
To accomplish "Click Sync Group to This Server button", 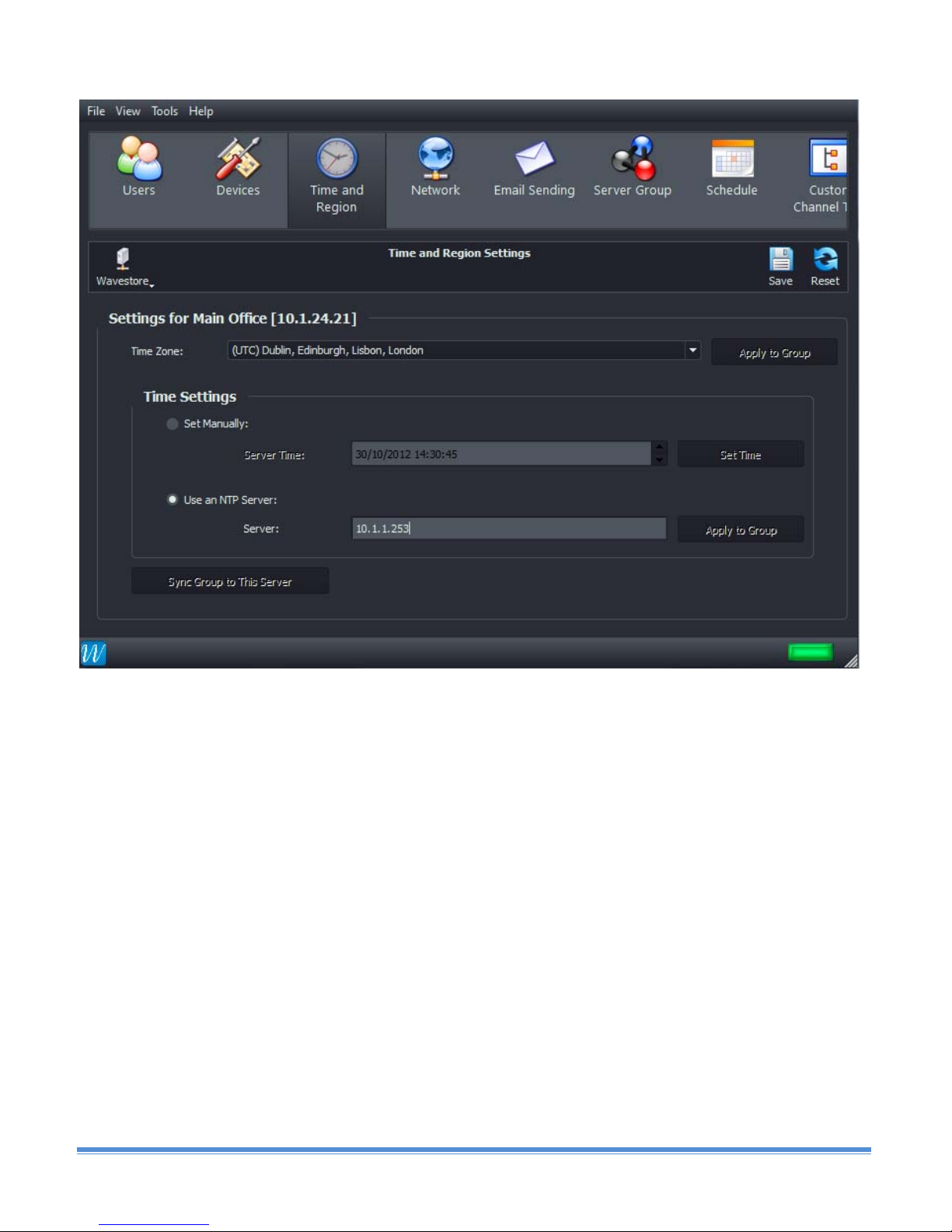I will [x=230, y=581].
